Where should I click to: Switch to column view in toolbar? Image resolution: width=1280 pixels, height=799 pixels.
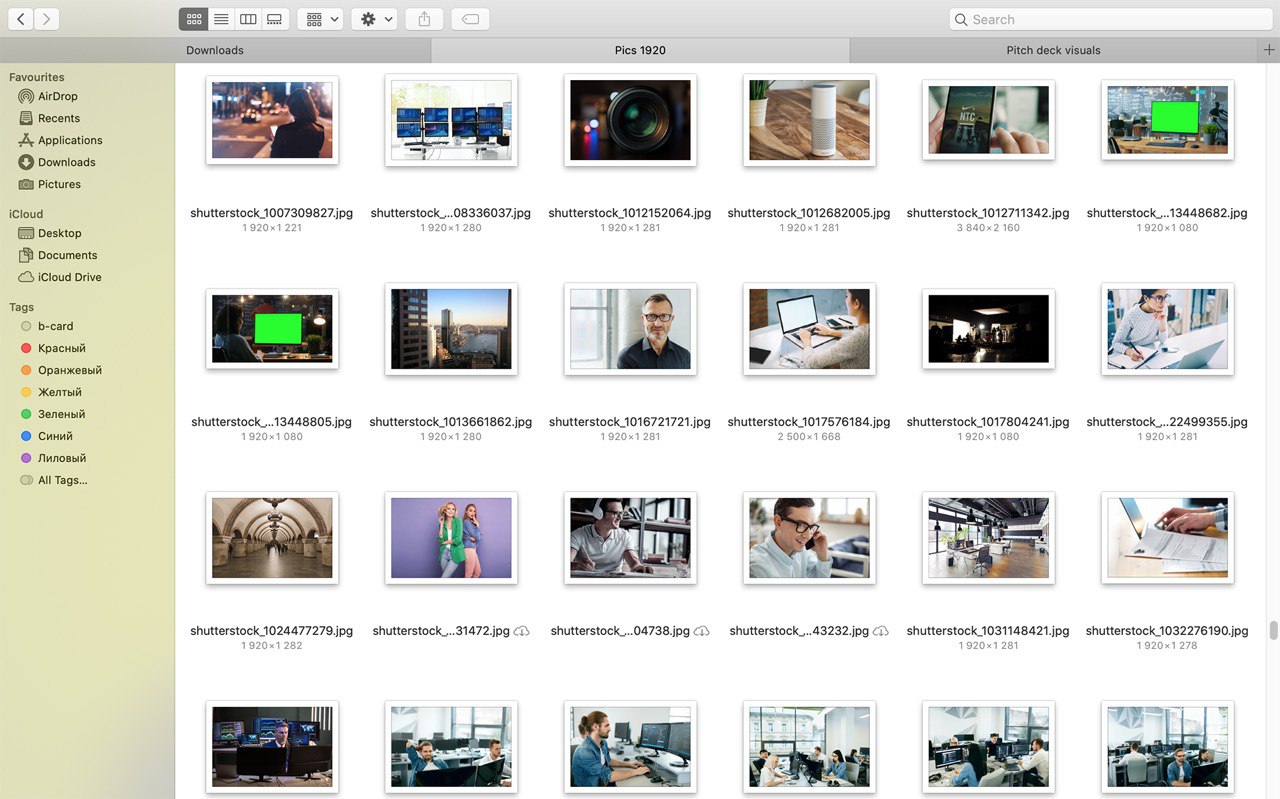[248, 19]
